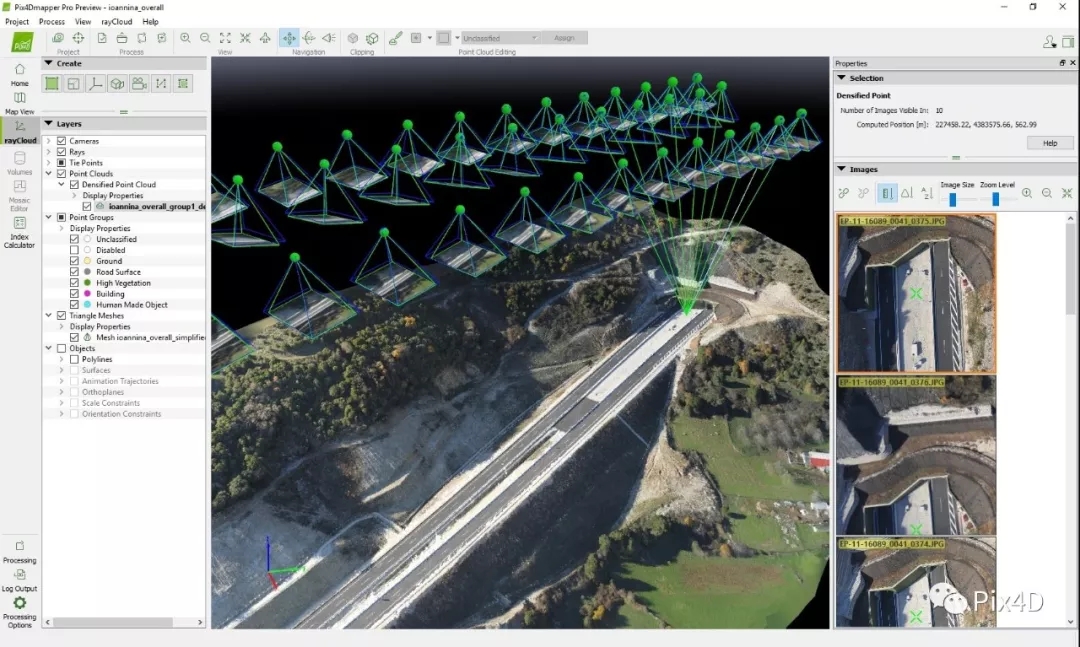Open the Index Calculator view

click(x=19, y=232)
